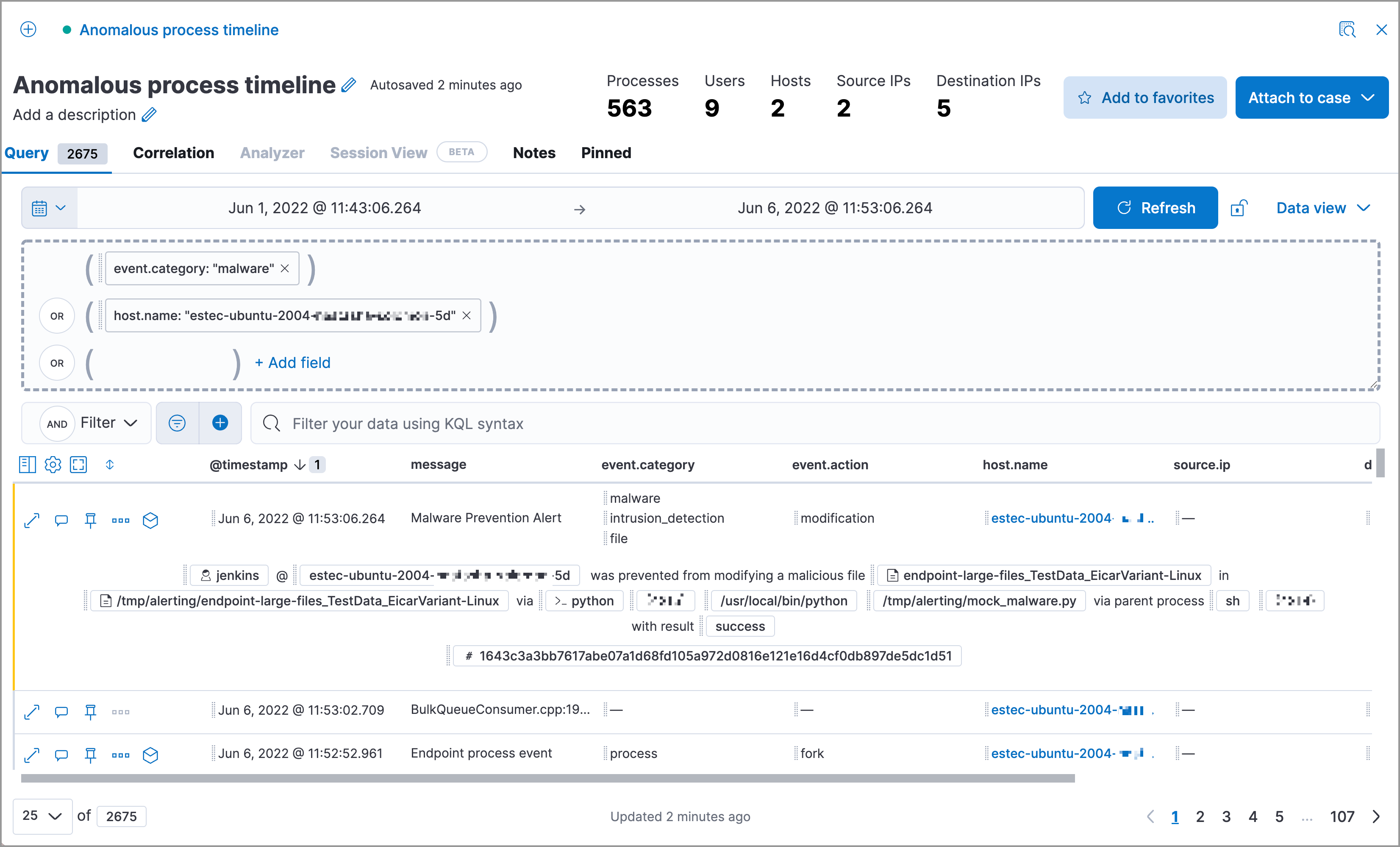Toggle the date picker calendar icon

click(47, 208)
